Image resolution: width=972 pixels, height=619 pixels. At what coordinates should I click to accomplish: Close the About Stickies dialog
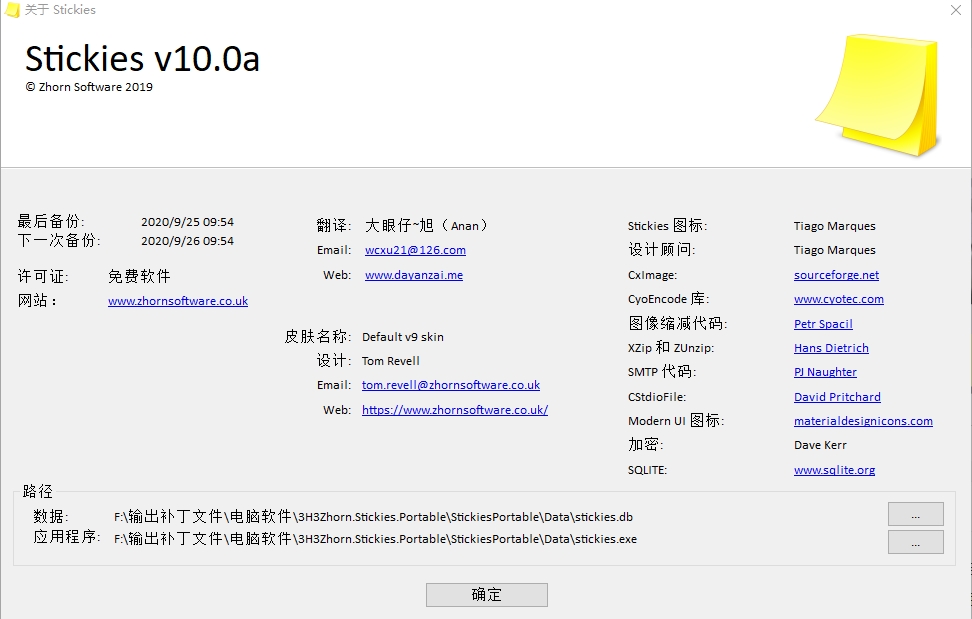coord(955,10)
